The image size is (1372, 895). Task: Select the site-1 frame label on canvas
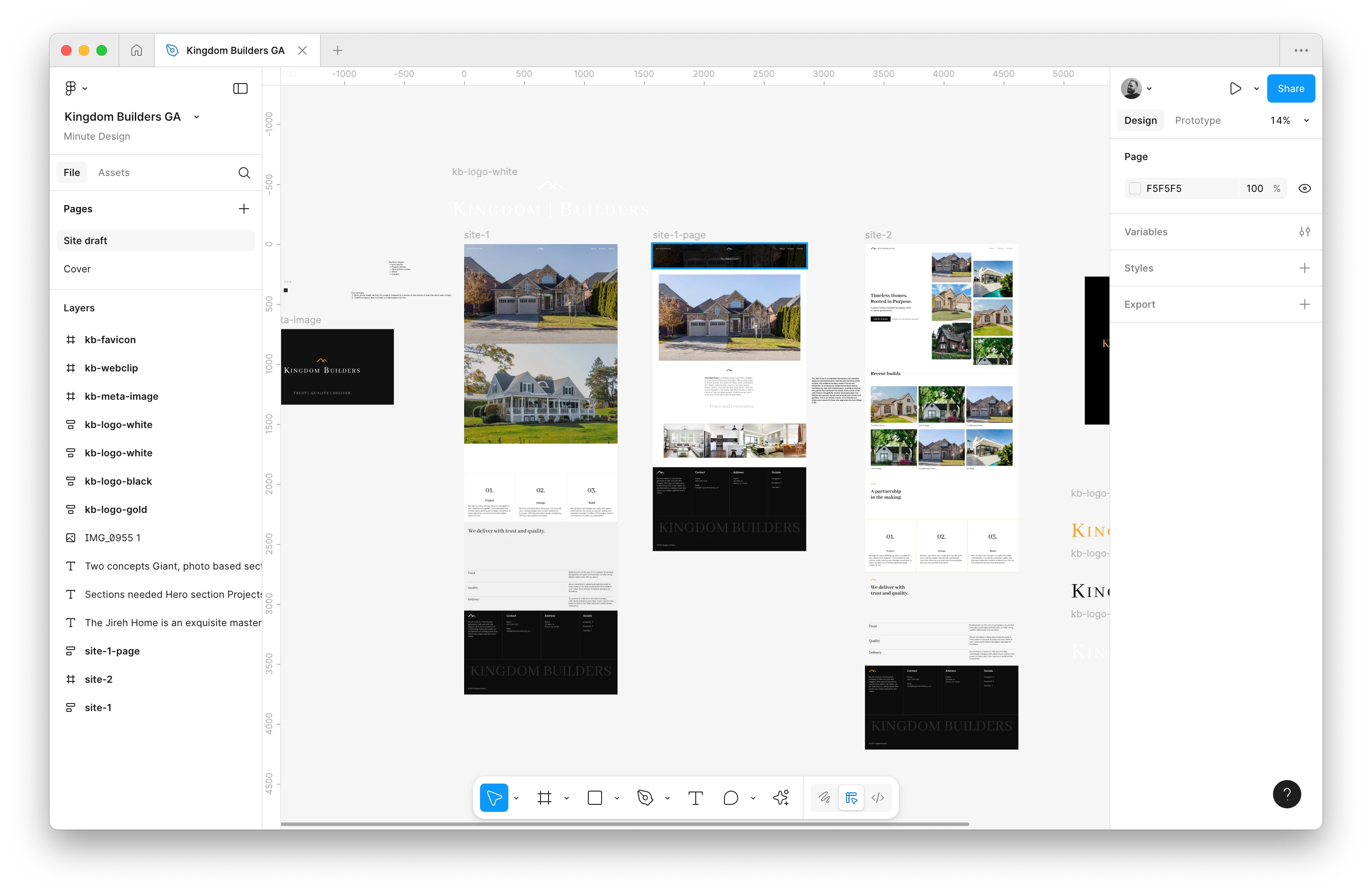pos(476,235)
